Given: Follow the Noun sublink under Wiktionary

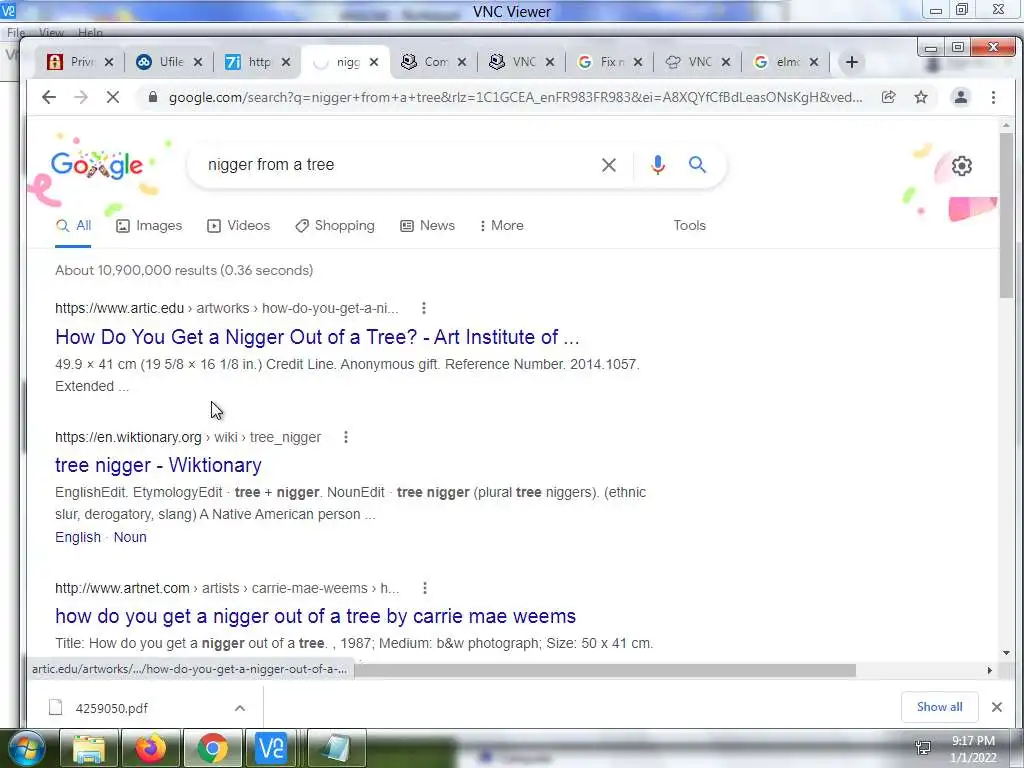Looking at the screenshot, I should pyautogui.click(x=130, y=537).
